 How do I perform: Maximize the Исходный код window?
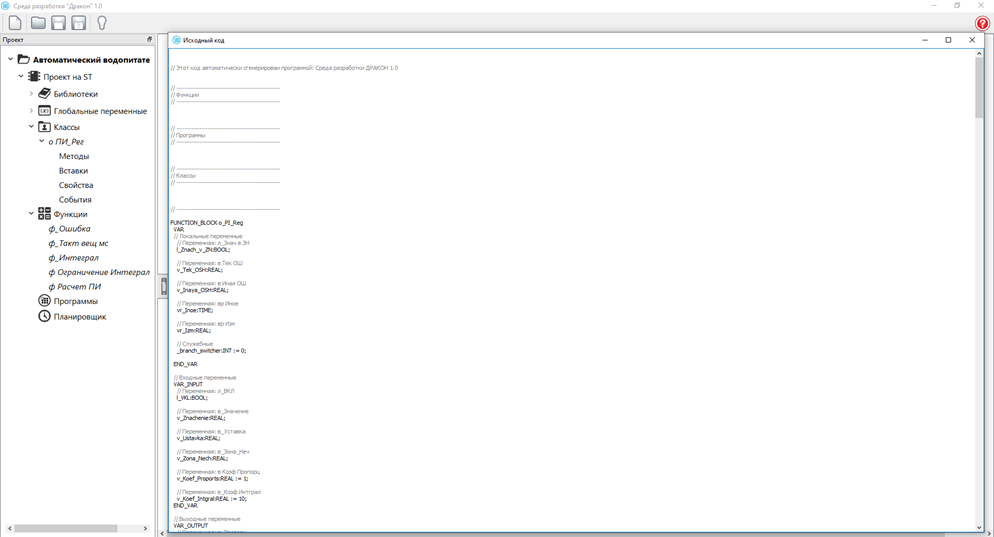[x=948, y=40]
